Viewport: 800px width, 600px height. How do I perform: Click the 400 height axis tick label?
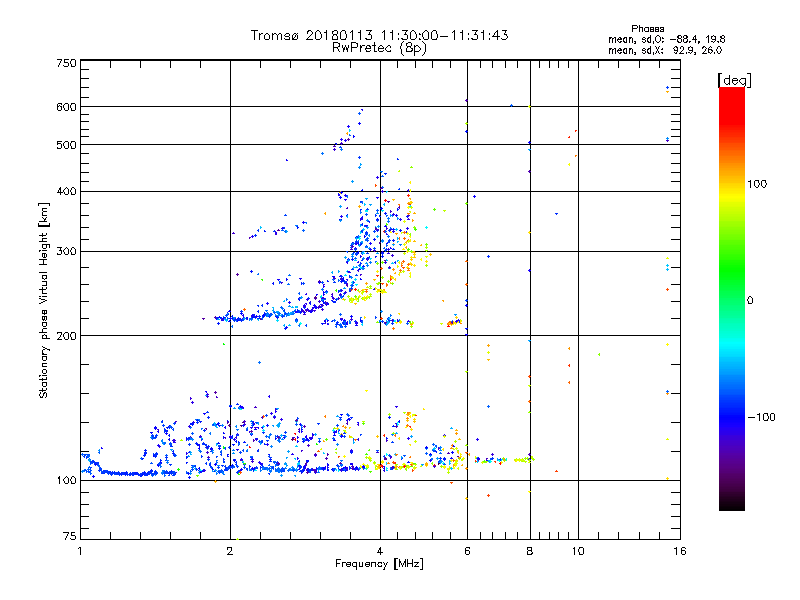66,191
